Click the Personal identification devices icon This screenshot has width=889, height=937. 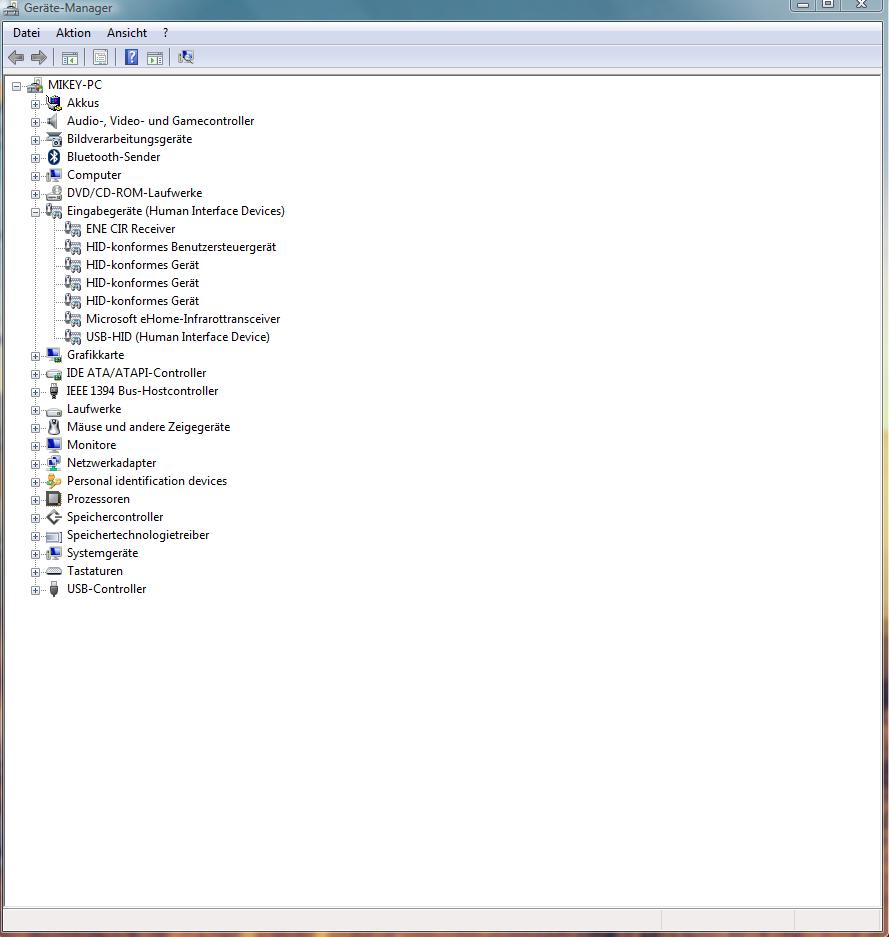[54, 481]
